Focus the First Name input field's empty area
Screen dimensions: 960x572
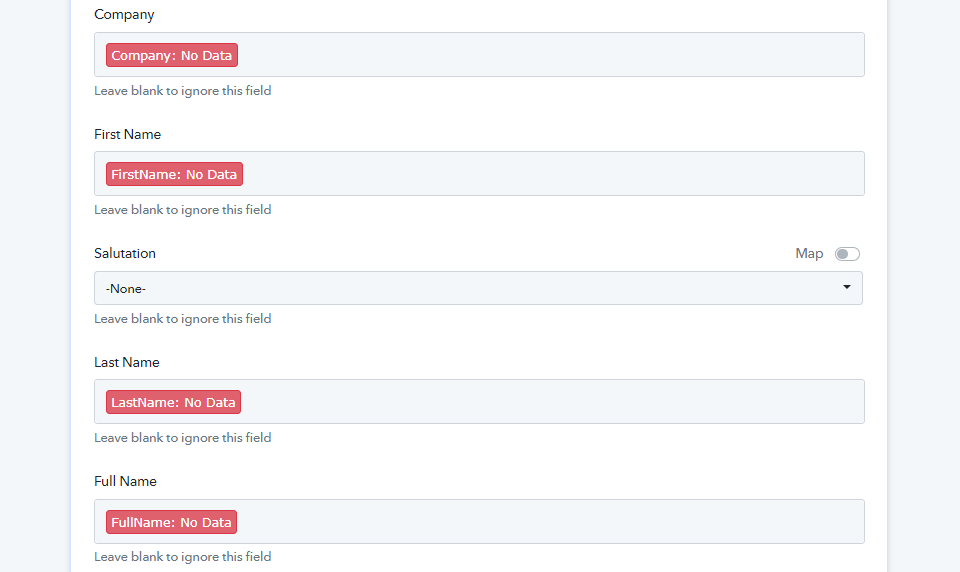[x=552, y=173]
